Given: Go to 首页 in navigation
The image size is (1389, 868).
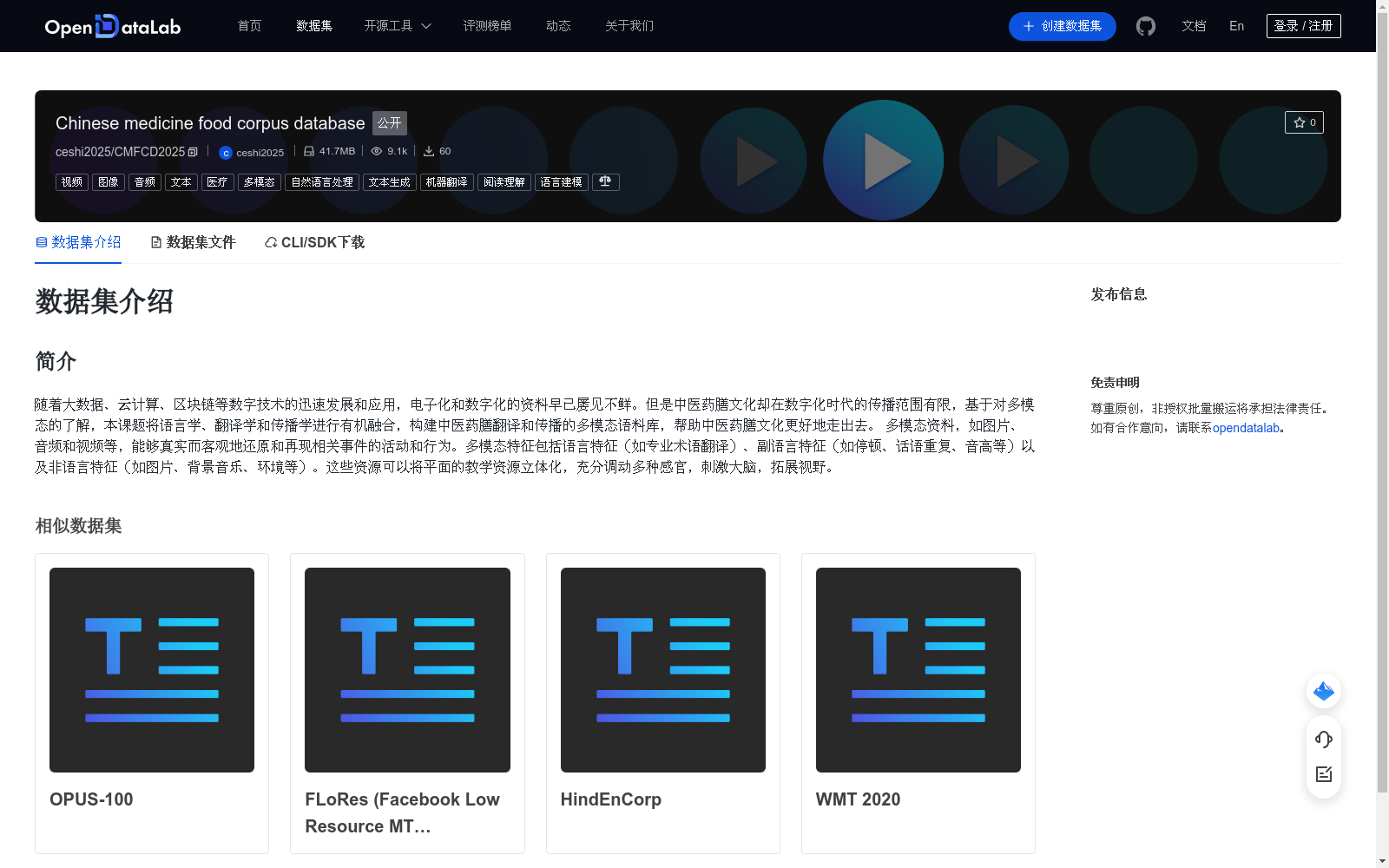Looking at the screenshot, I should [x=250, y=26].
